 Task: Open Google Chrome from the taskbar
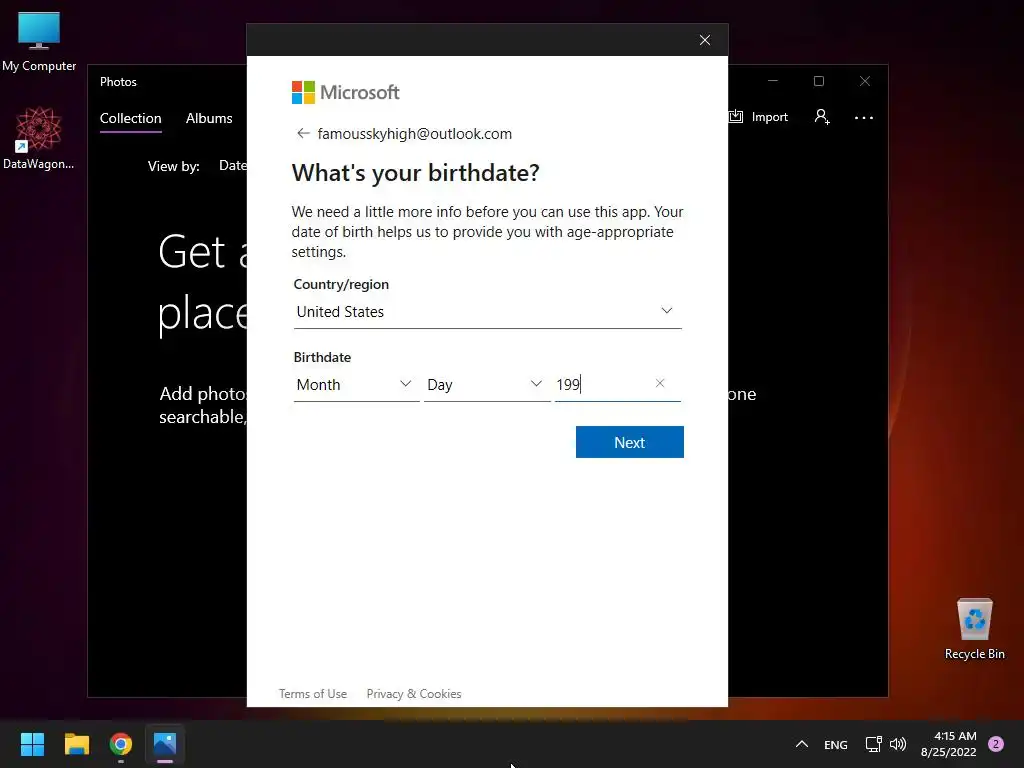(x=121, y=744)
